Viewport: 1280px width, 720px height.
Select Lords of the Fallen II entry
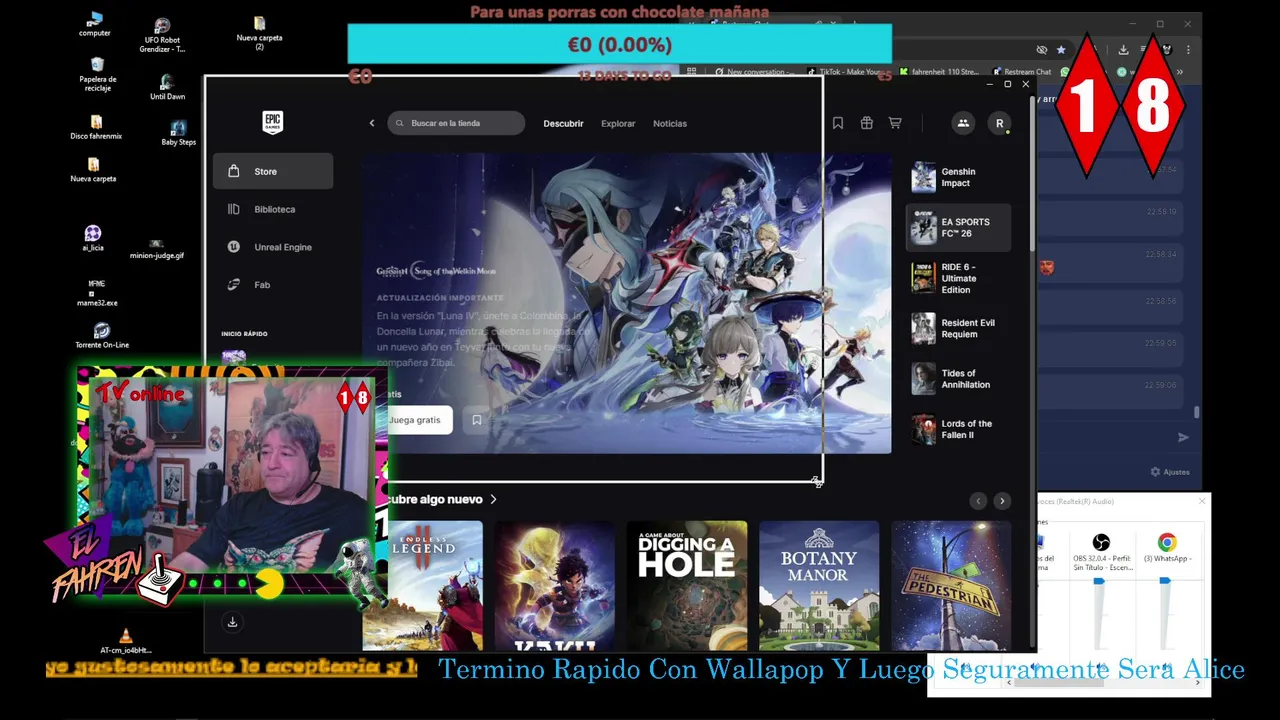point(958,429)
